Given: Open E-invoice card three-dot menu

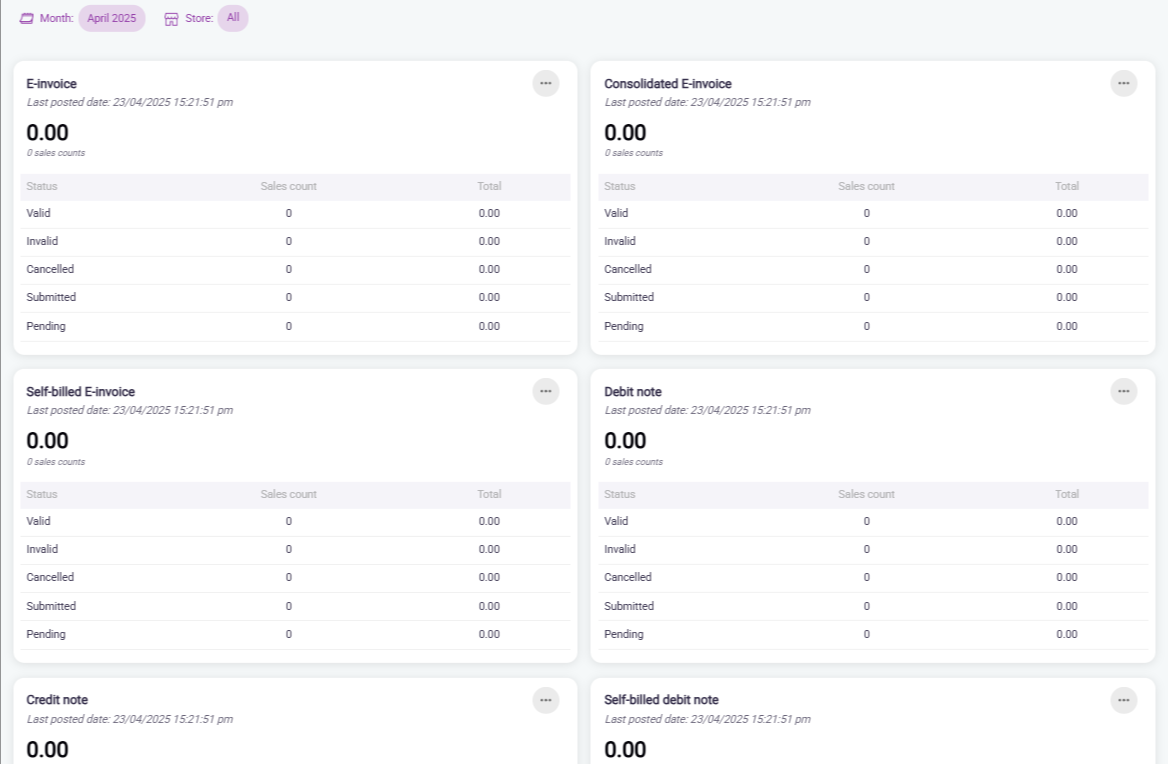Looking at the screenshot, I should pyautogui.click(x=545, y=84).
